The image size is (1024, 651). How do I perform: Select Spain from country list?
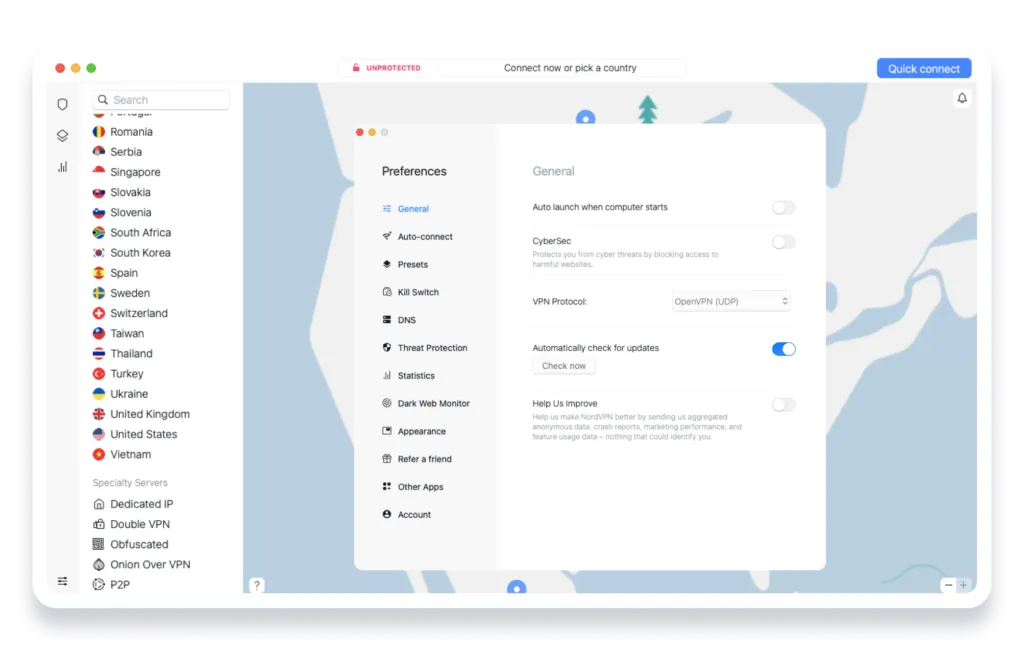pos(124,273)
